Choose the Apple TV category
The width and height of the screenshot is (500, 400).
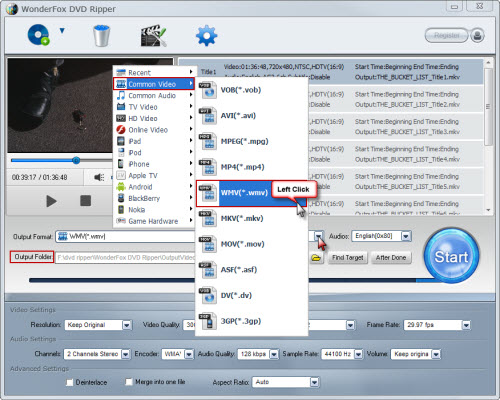[x=154, y=175]
